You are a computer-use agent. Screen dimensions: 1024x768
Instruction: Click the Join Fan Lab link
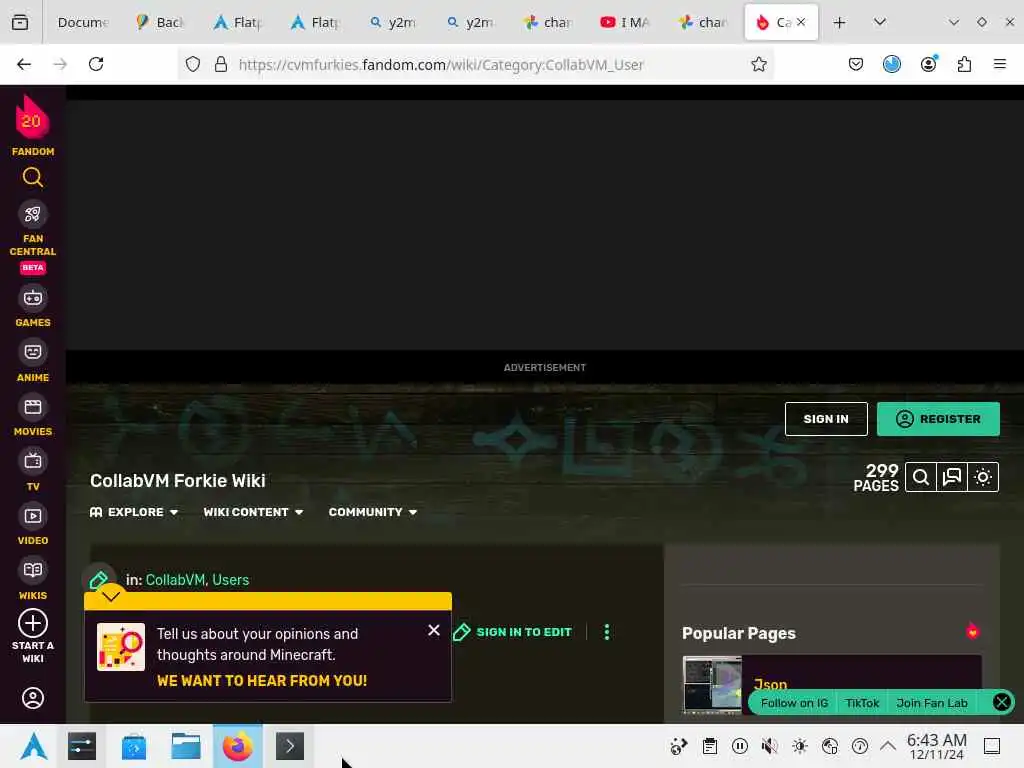tap(932, 703)
